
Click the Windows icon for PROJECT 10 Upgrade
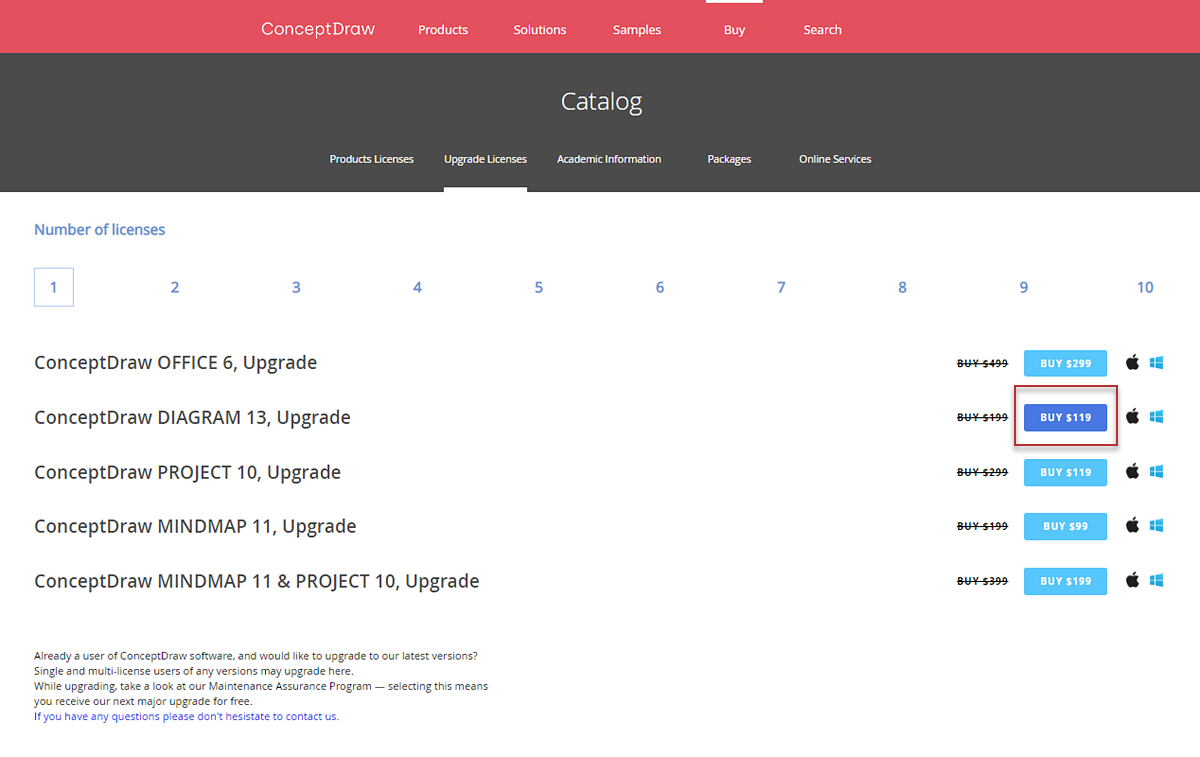1157,472
